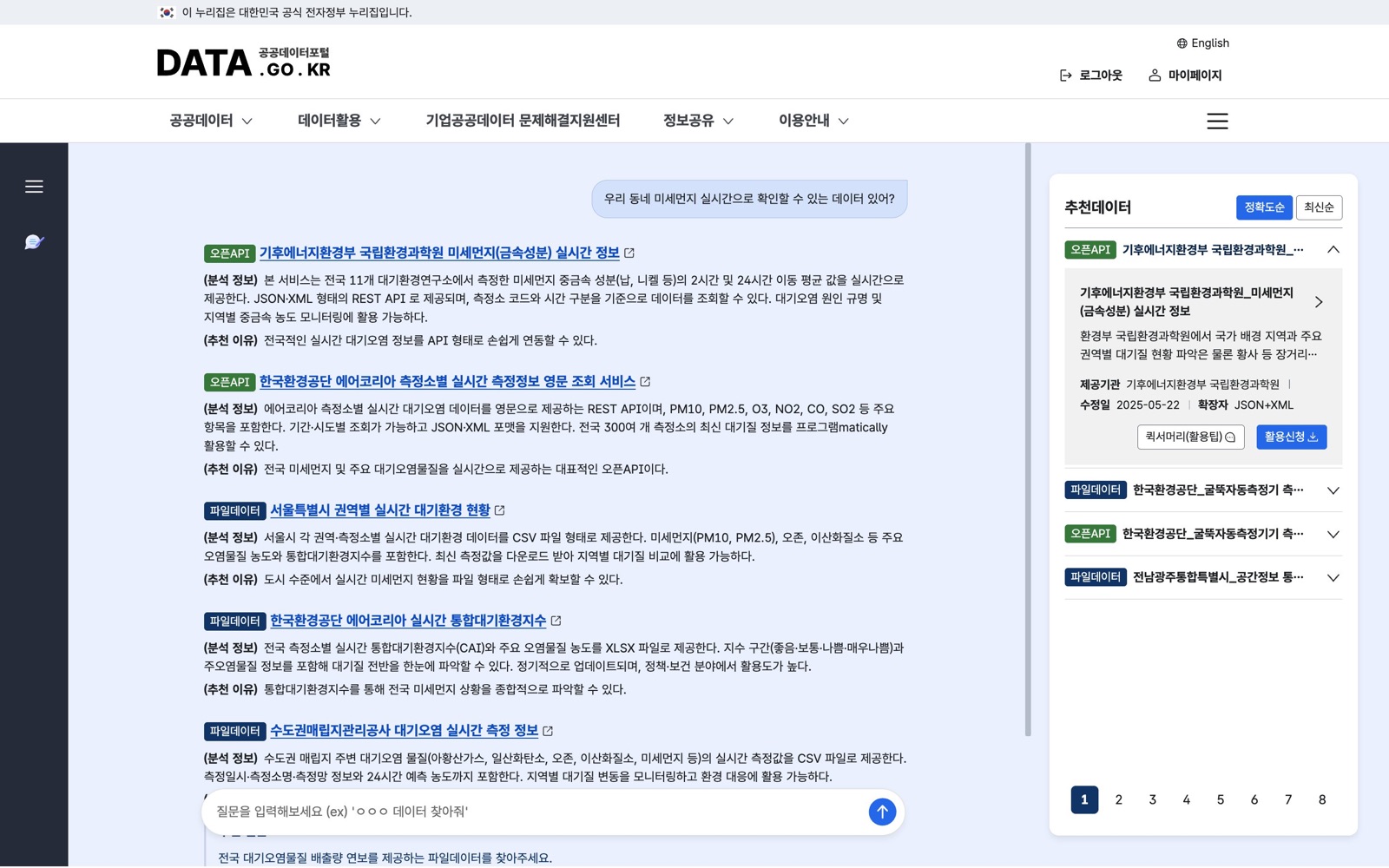
Task: Open external link icon beside 수도권매립지관리공사 대기오염
Action: [x=548, y=731]
